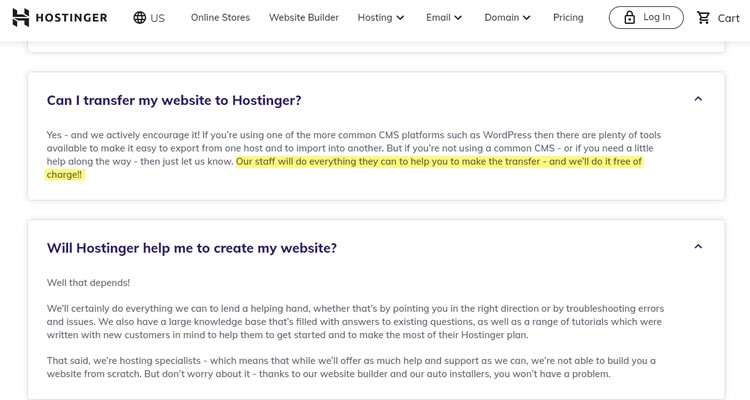Click the 'Well that depends!' text
This screenshot has width=750, height=400.
tap(88, 283)
